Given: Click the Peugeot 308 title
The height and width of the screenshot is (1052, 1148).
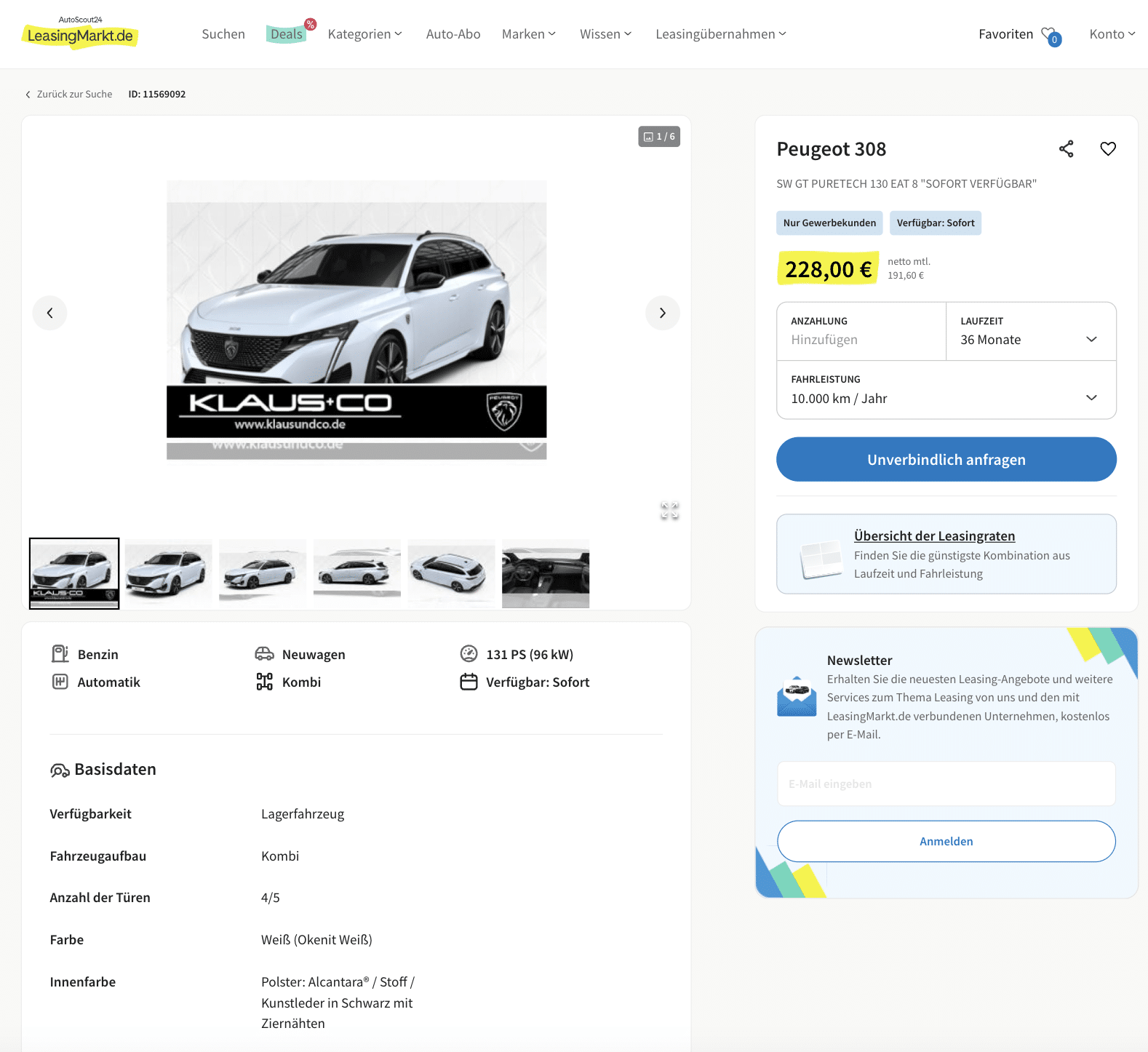Looking at the screenshot, I should 831,149.
